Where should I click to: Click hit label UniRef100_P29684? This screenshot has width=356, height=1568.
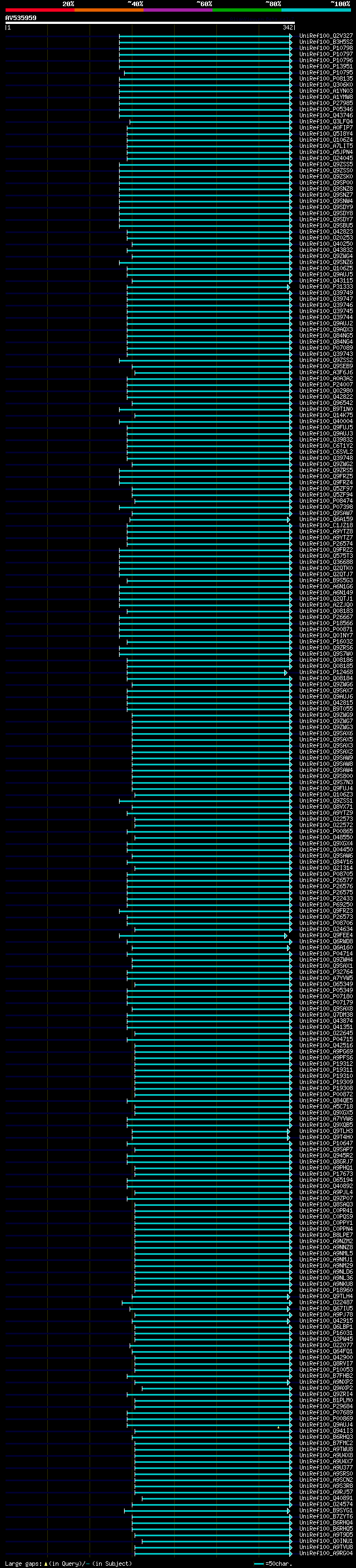(326, 1406)
